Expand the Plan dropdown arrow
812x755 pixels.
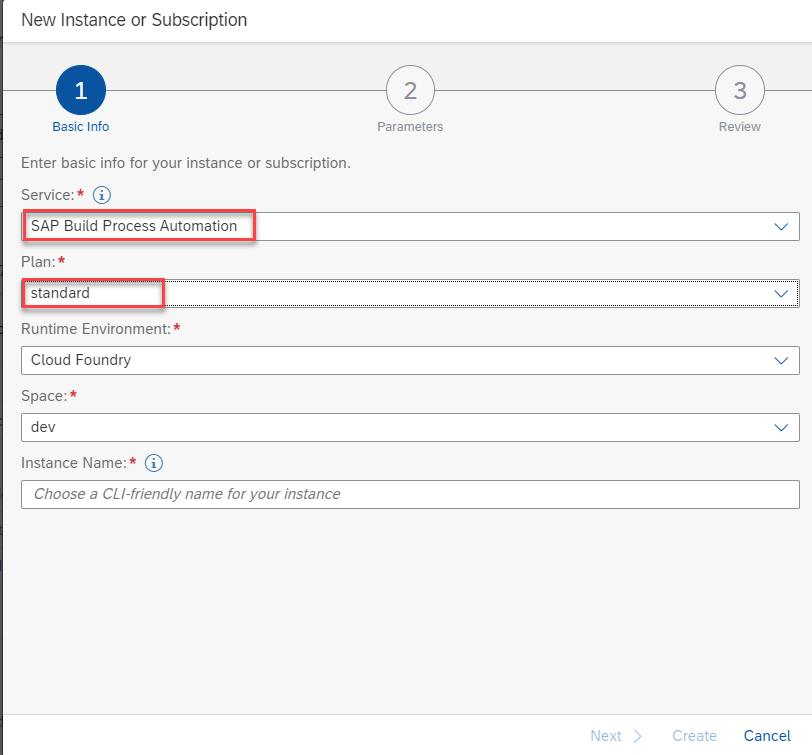click(x=781, y=294)
